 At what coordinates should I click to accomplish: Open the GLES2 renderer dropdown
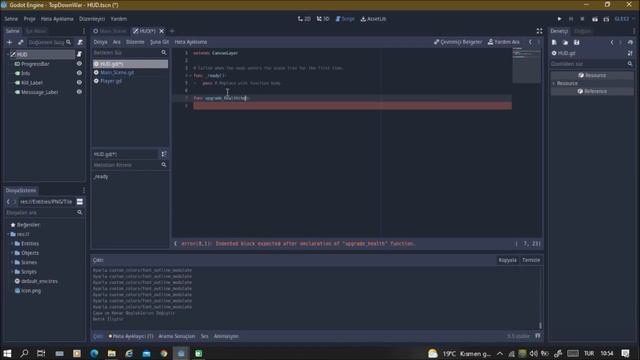624,19
